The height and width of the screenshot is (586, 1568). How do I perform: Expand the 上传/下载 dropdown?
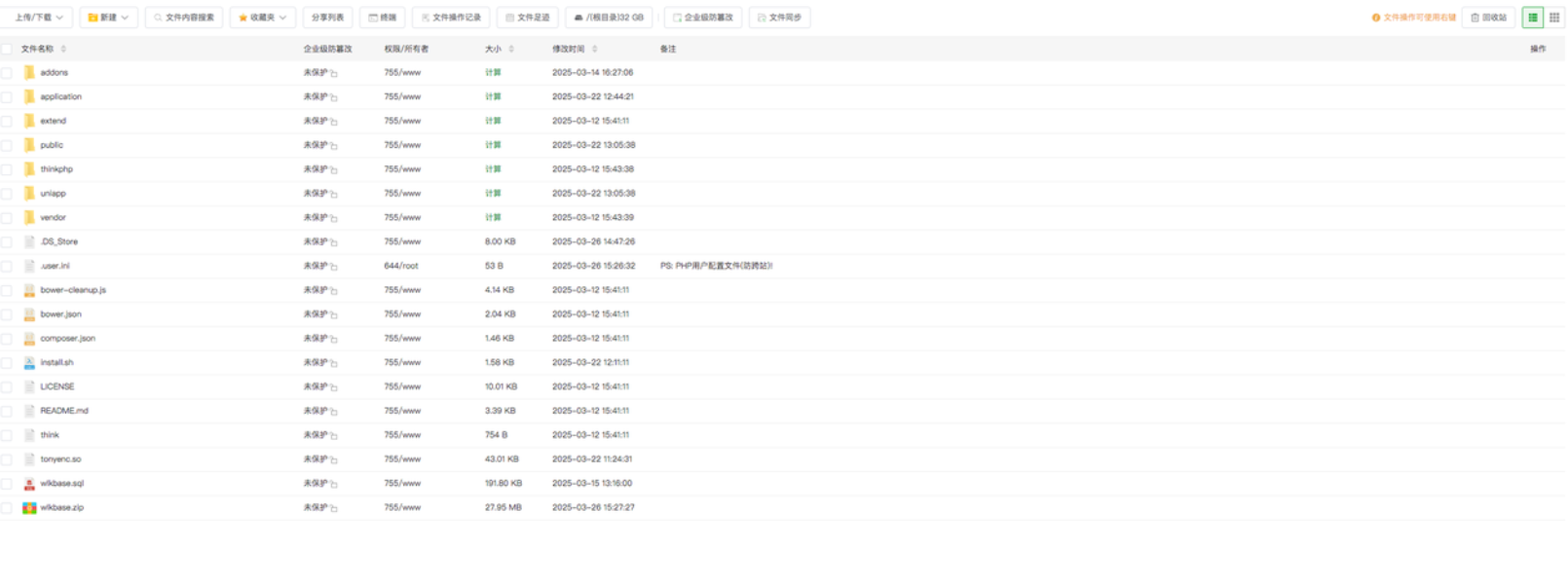tap(39, 18)
